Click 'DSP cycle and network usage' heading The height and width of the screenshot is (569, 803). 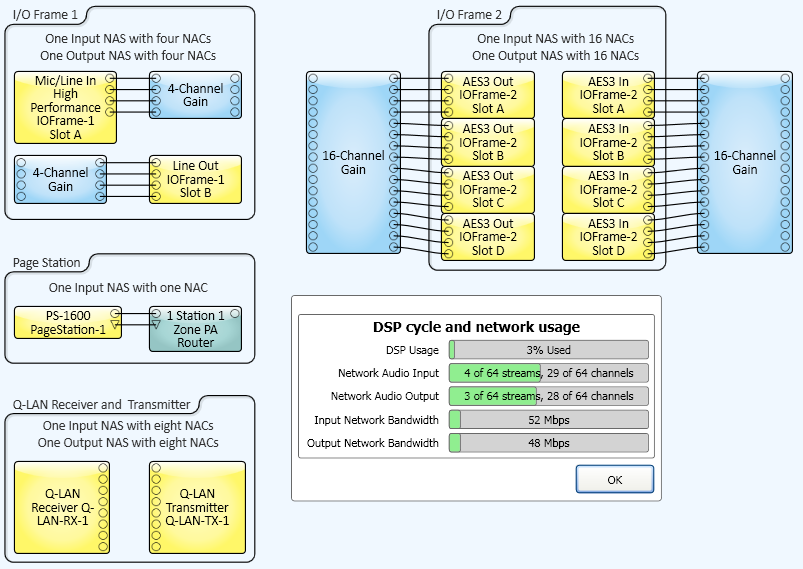point(476,327)
